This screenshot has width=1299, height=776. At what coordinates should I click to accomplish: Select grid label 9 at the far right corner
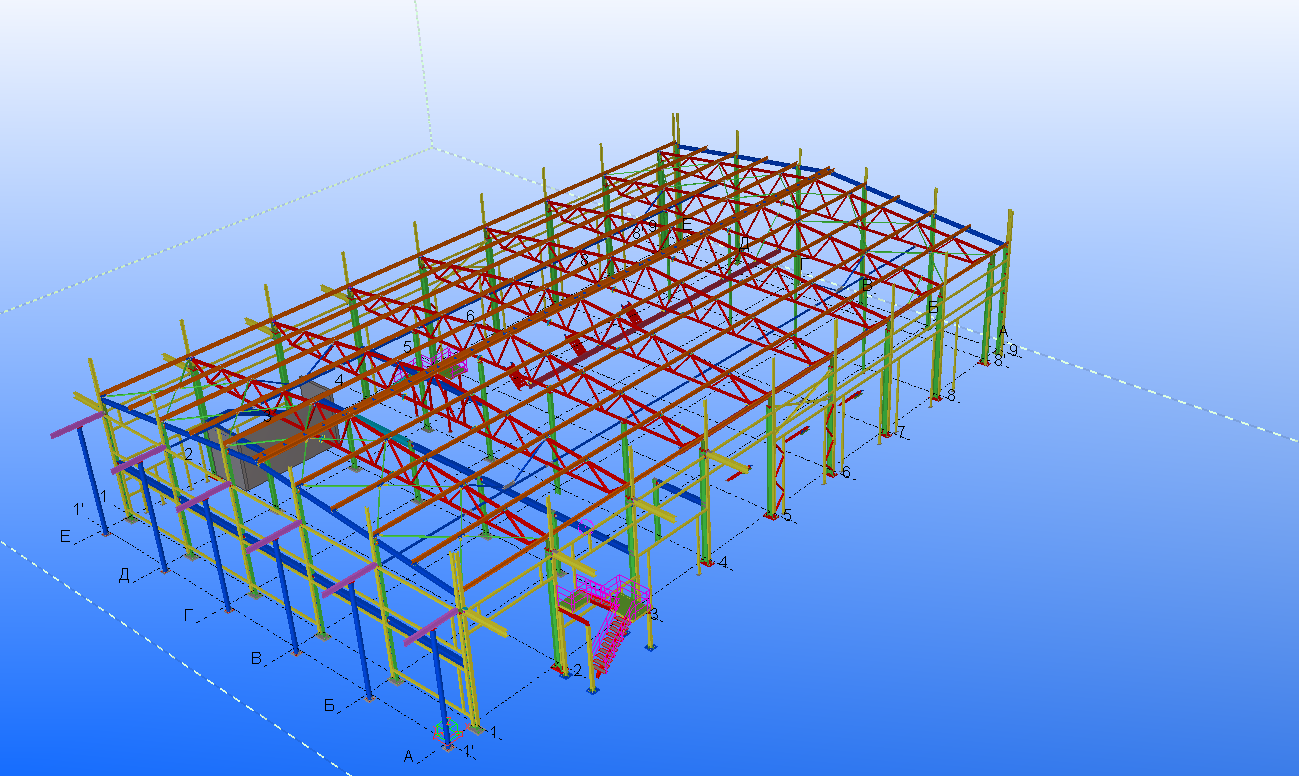[1013, 350]
